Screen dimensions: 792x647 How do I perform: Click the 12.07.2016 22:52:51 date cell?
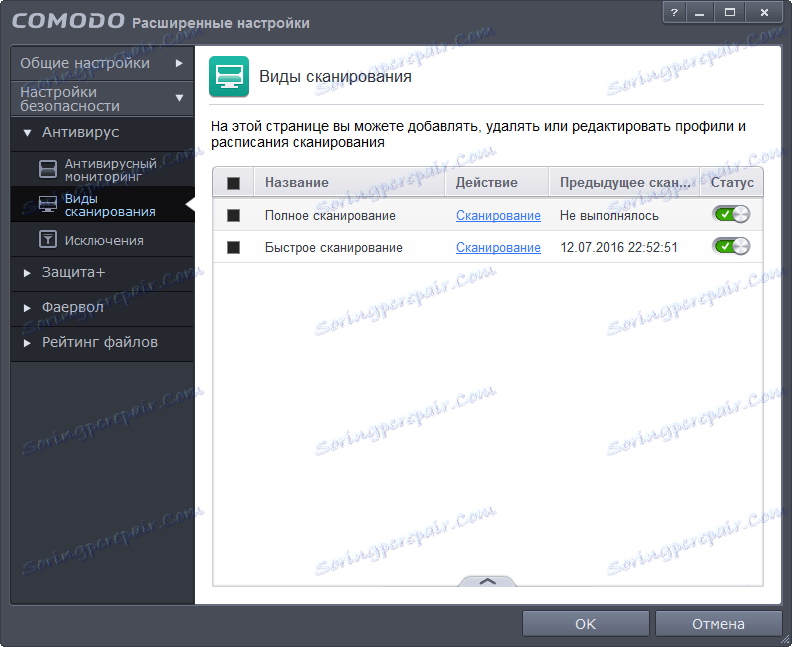619,247
